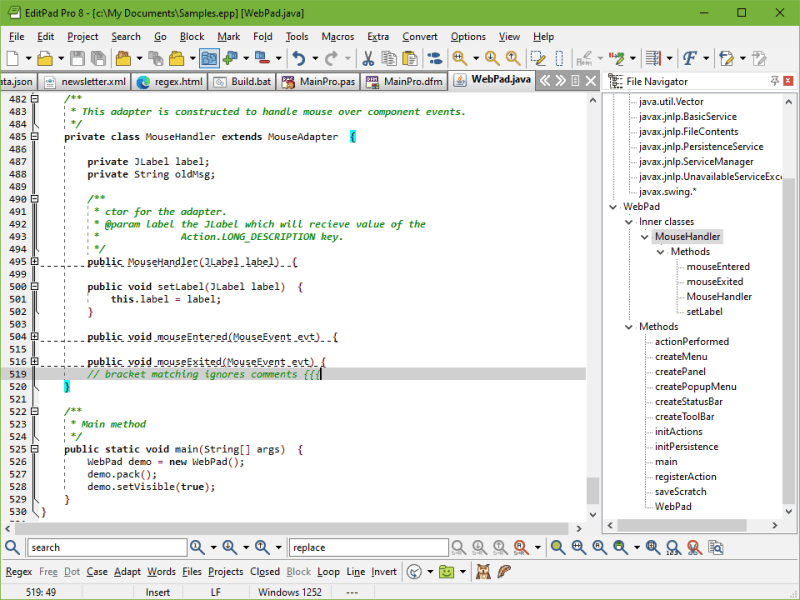The image size is (800, 600).
Task: Toggle the Loop search option
Action: tap(328, 571)
